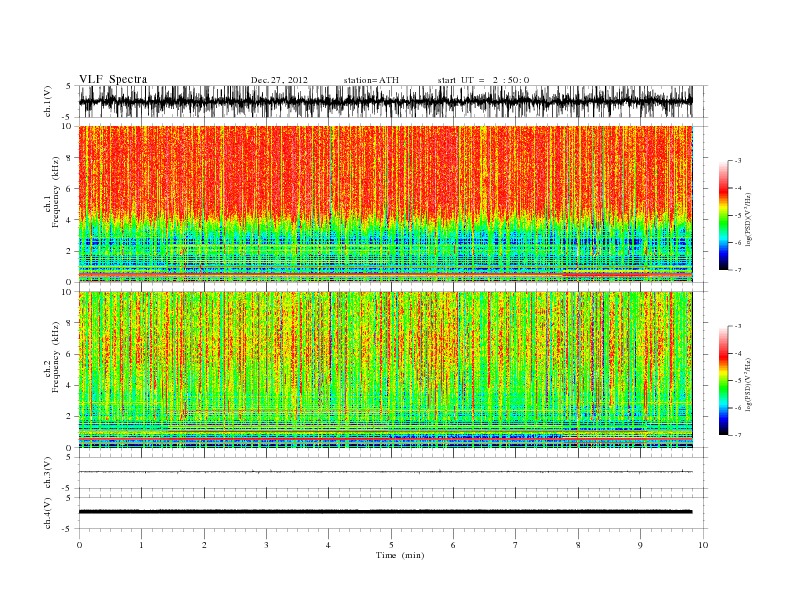
Task: Click the time axis tick label "6"
Action: pos(454,545)
